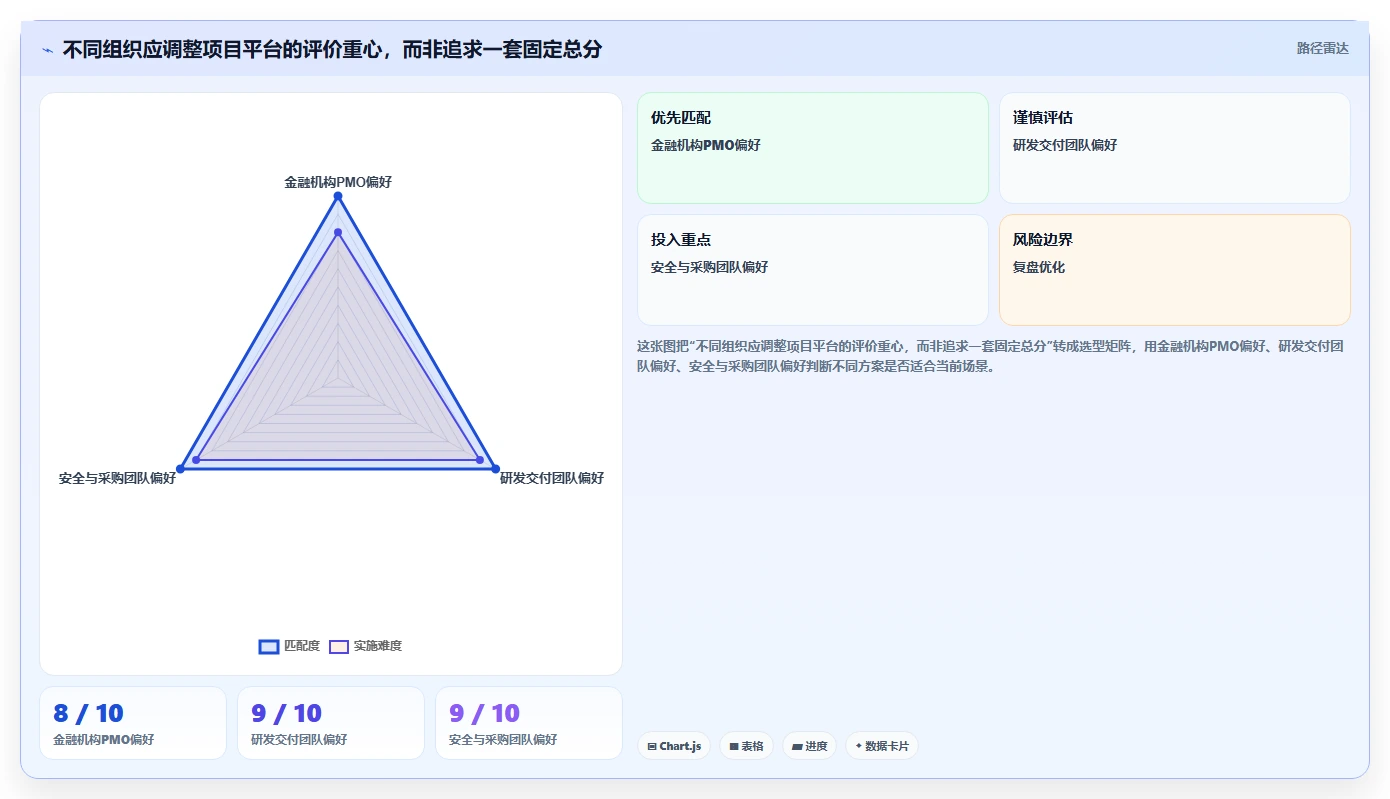Open the 谨慎评估 card
The image size is (1390, 799).
[x=1175, y=148]
